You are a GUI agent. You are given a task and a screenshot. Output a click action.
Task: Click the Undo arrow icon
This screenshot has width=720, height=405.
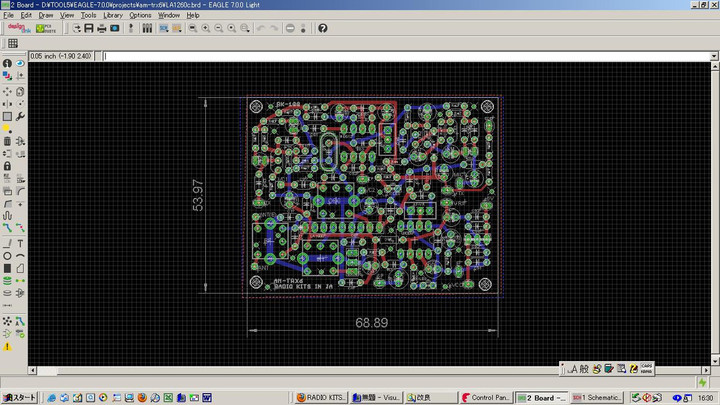click(x=261, y=28)
